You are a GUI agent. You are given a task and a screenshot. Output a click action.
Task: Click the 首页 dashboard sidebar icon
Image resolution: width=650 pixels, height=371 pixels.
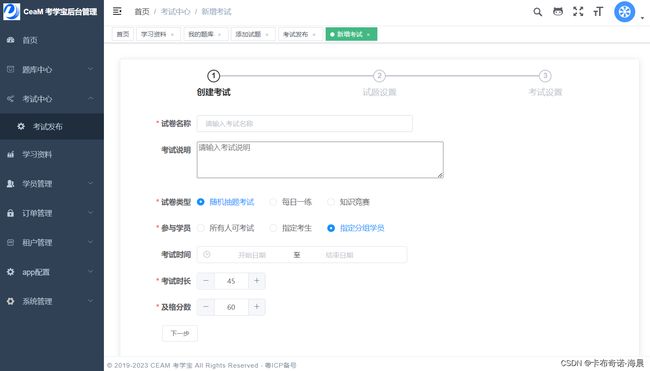click(x=11, y=40)
